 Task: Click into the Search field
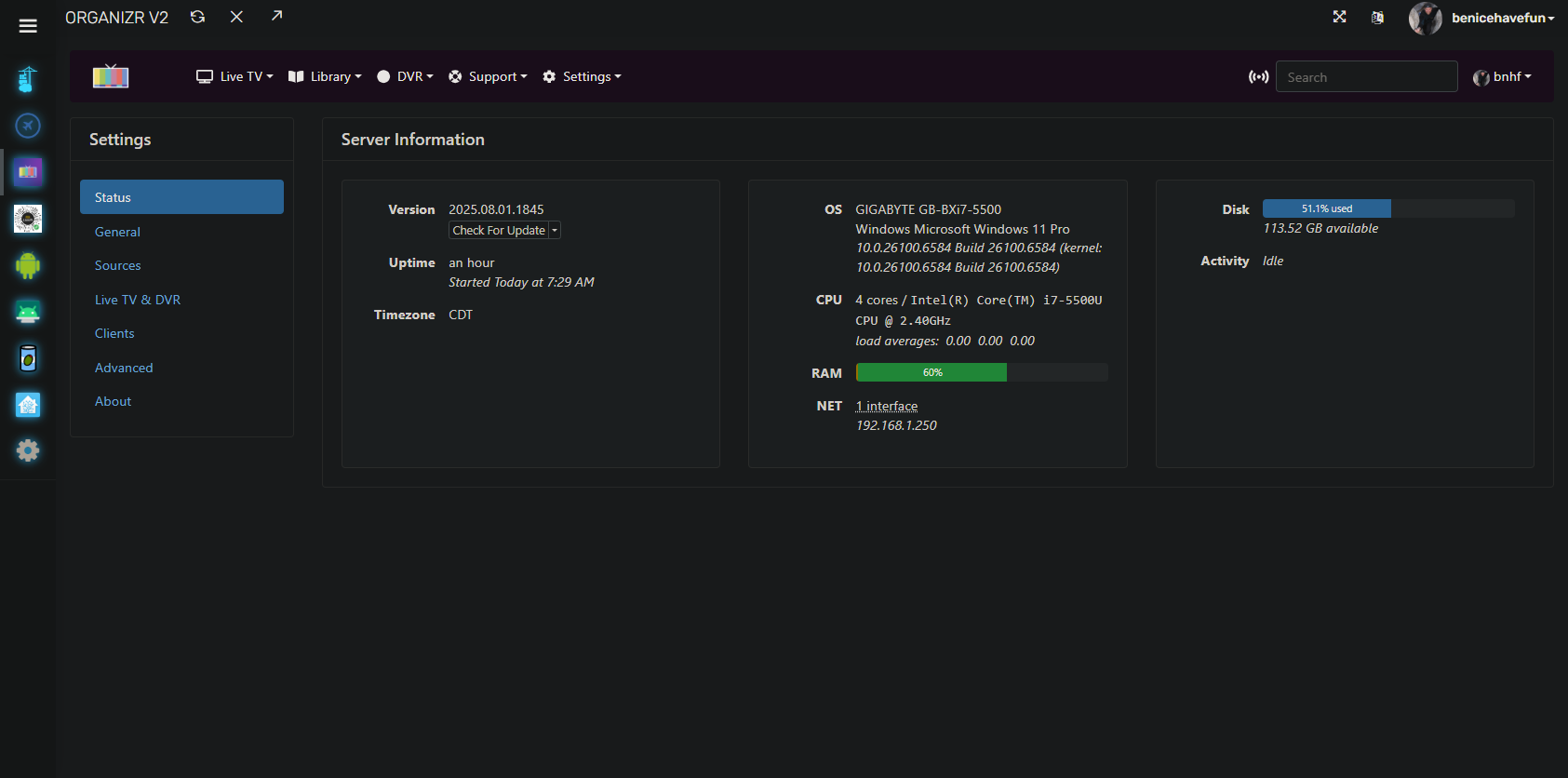pyautogui.click(x=1365, y=77)
